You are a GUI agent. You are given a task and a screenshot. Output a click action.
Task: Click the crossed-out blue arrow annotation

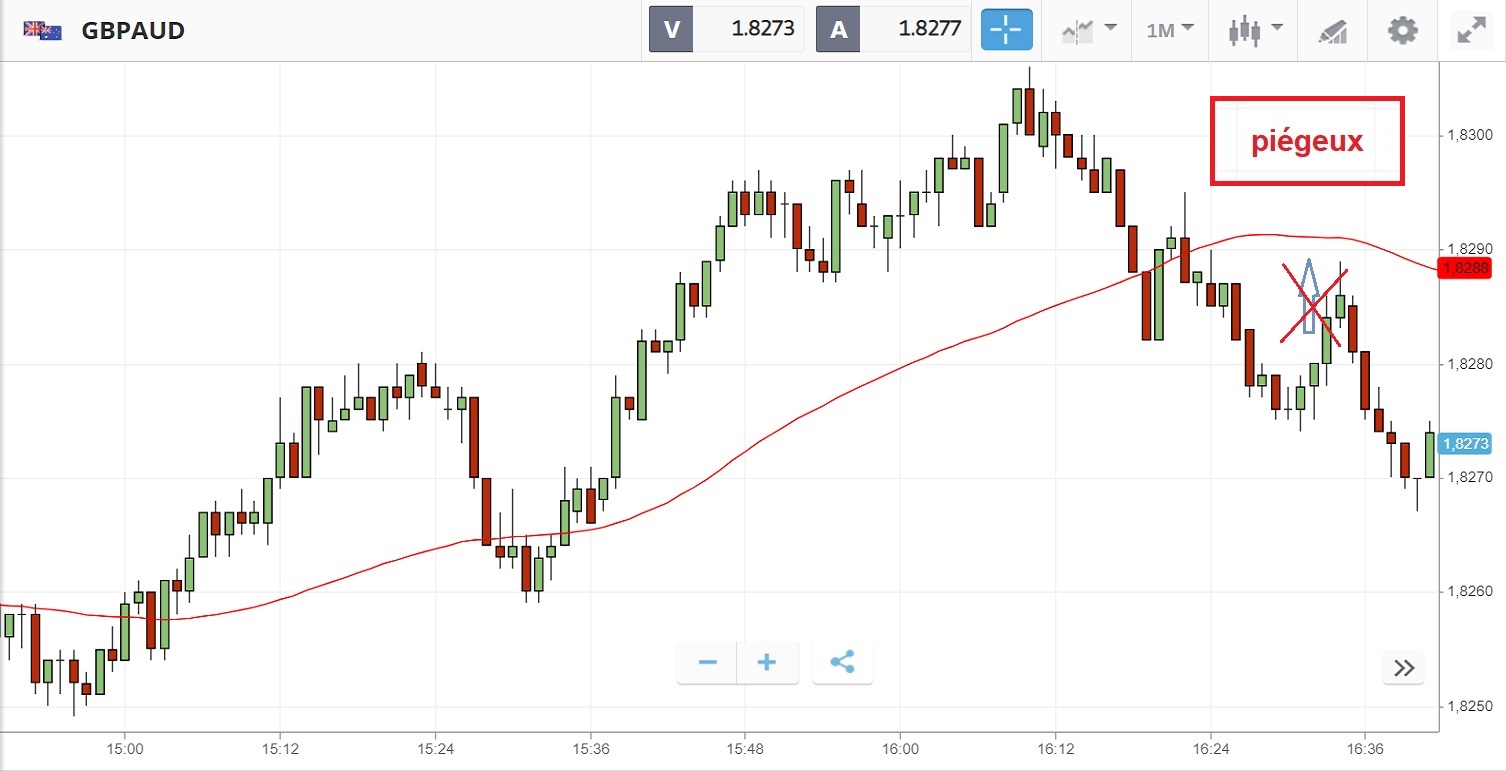click(1312, 298)
